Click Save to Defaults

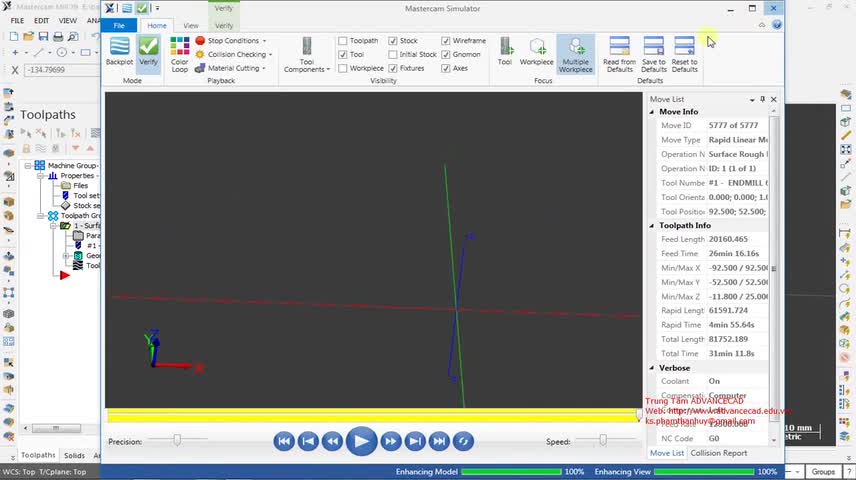point(653,55)
